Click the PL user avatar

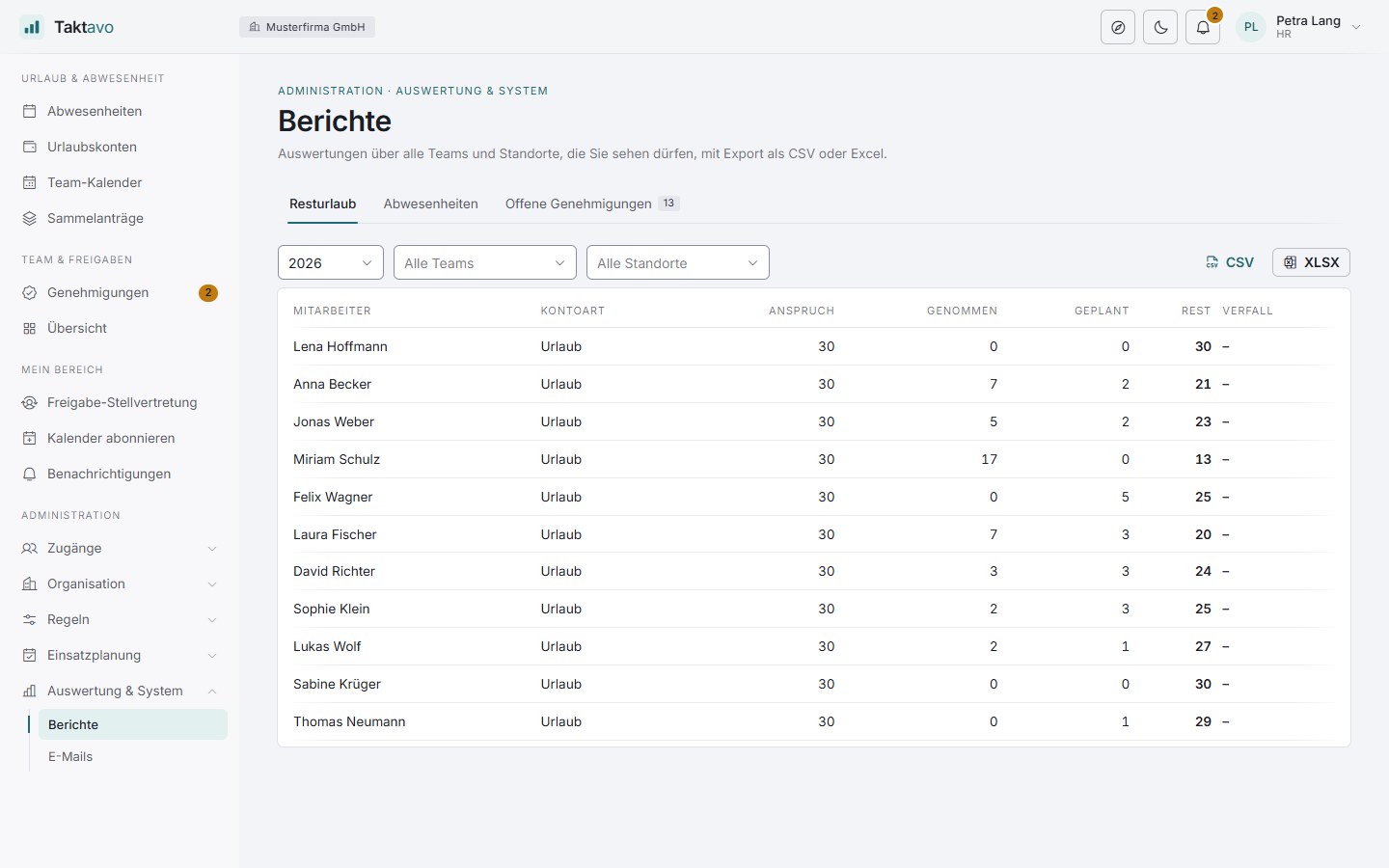(1251, 27)
